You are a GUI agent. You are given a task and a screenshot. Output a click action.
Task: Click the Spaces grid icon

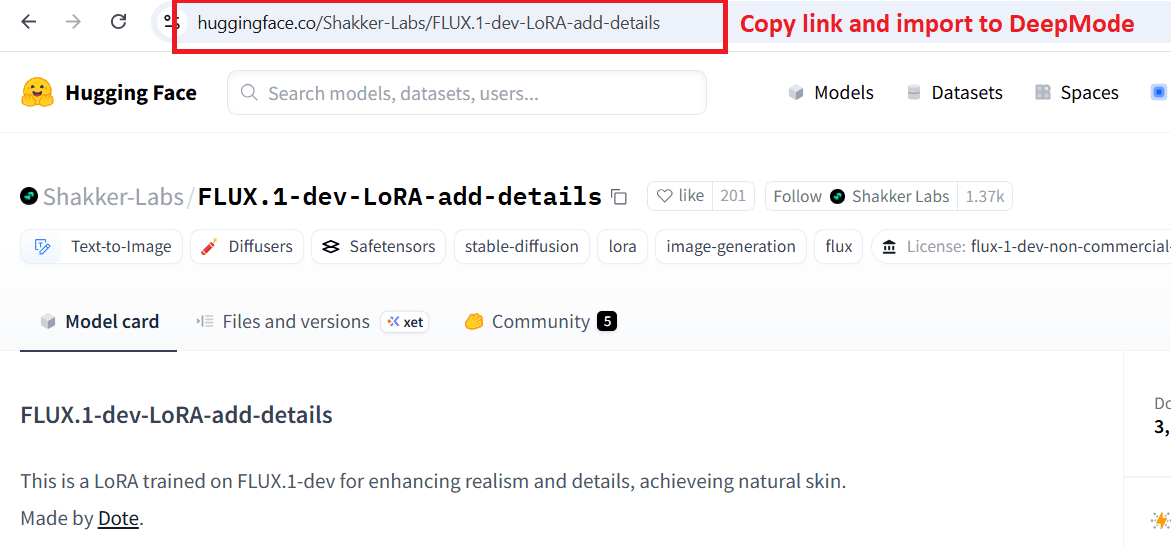tap(1043, 93)
